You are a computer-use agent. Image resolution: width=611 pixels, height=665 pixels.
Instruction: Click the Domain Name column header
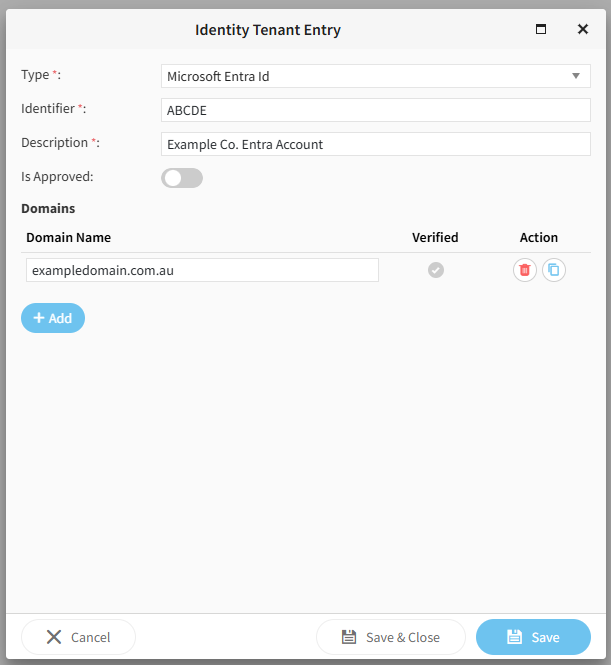[69, 237]
